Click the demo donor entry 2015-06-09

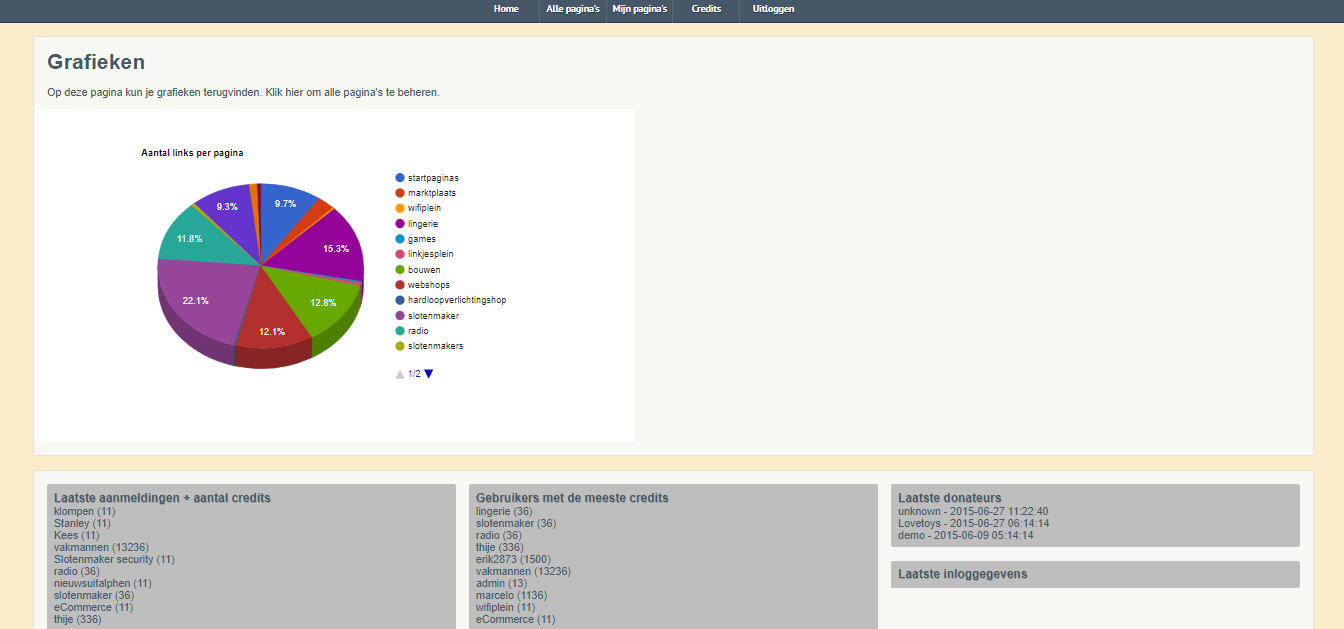point(966,535)
